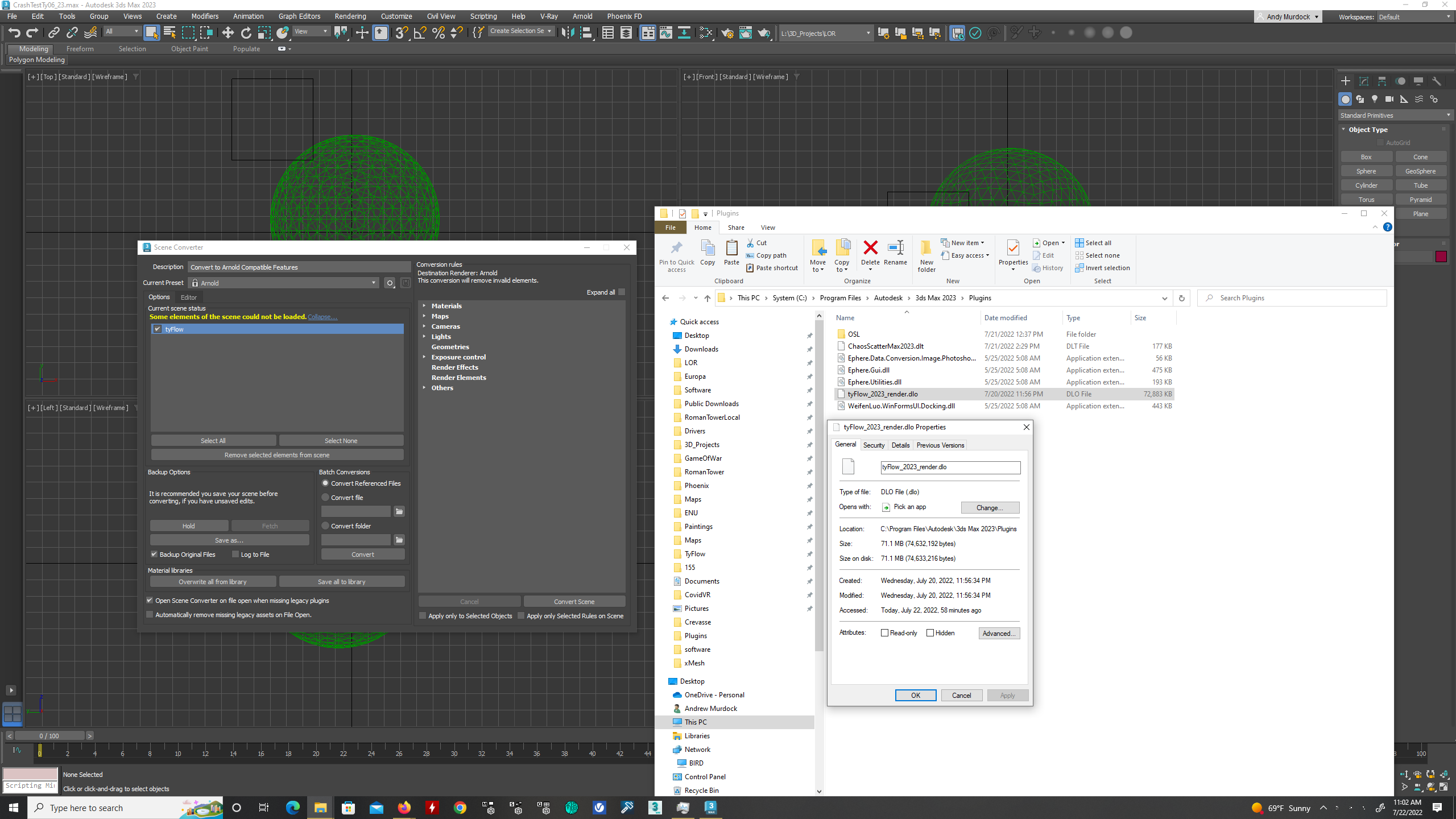Switch to the Details properties tab
The height and width of the screenshot is (819, 1456).
click(x=900, y=445)
